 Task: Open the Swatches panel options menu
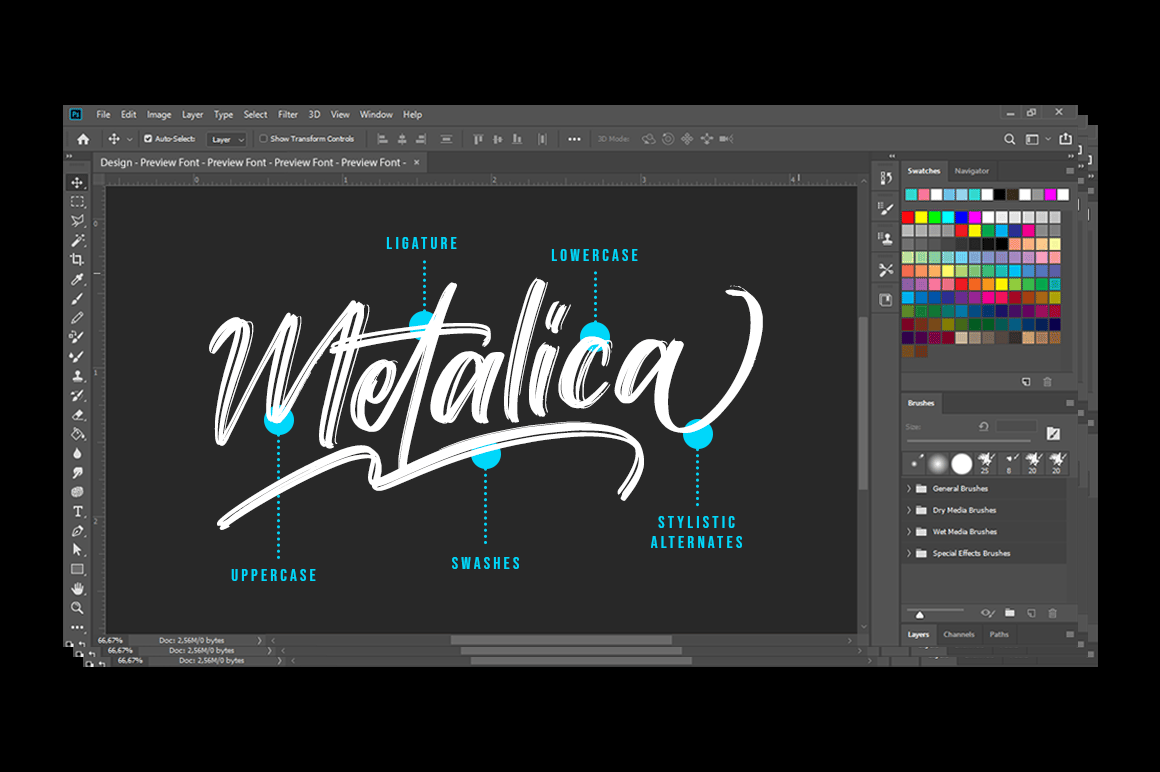tap(1070, 171)
